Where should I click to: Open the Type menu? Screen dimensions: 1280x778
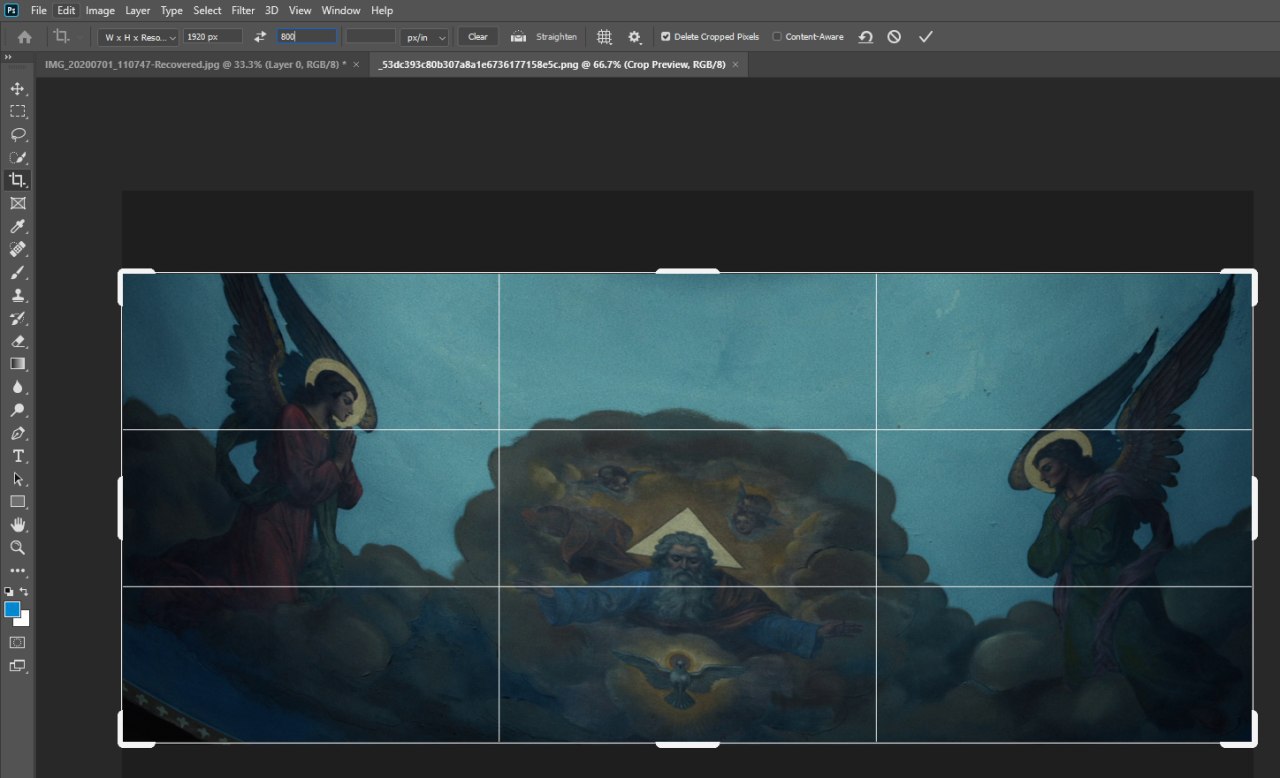(172, 10)
